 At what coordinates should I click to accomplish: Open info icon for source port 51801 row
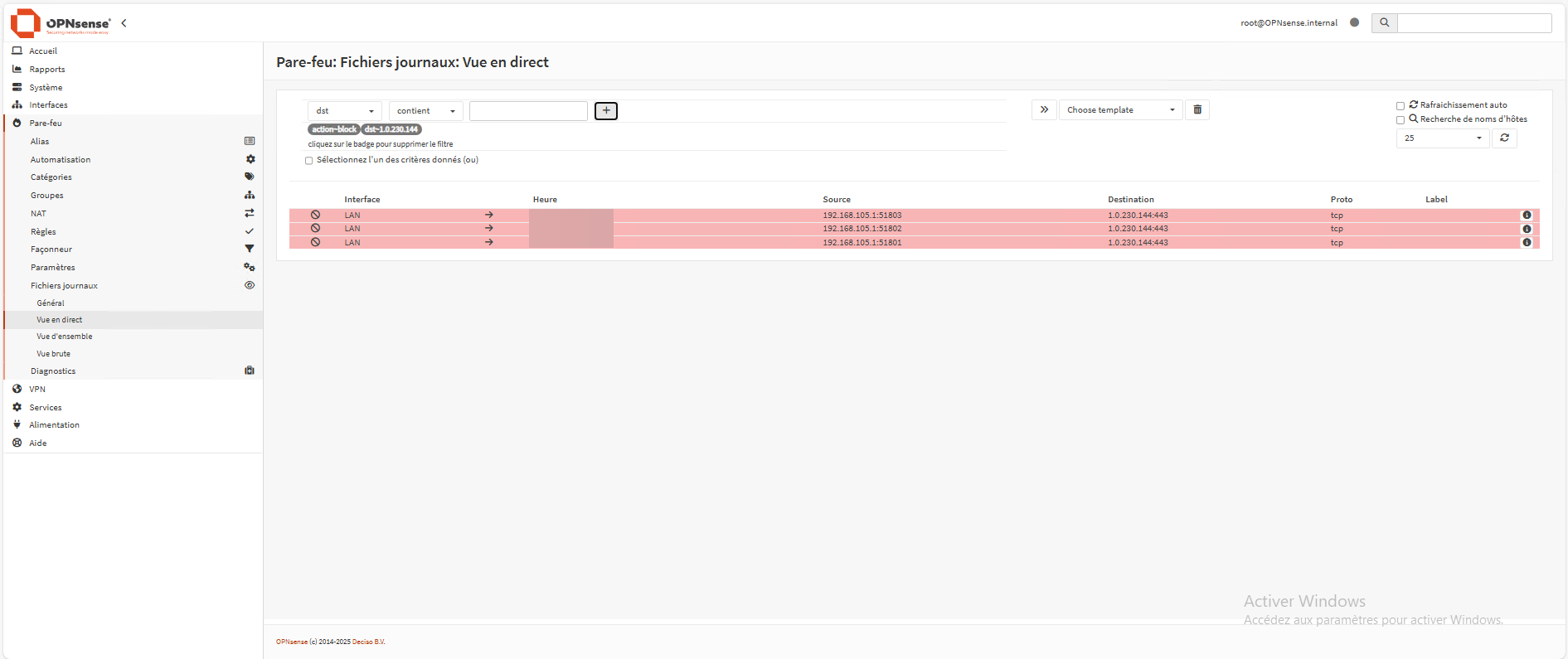pyautogui.click(x=1527, y=243)
